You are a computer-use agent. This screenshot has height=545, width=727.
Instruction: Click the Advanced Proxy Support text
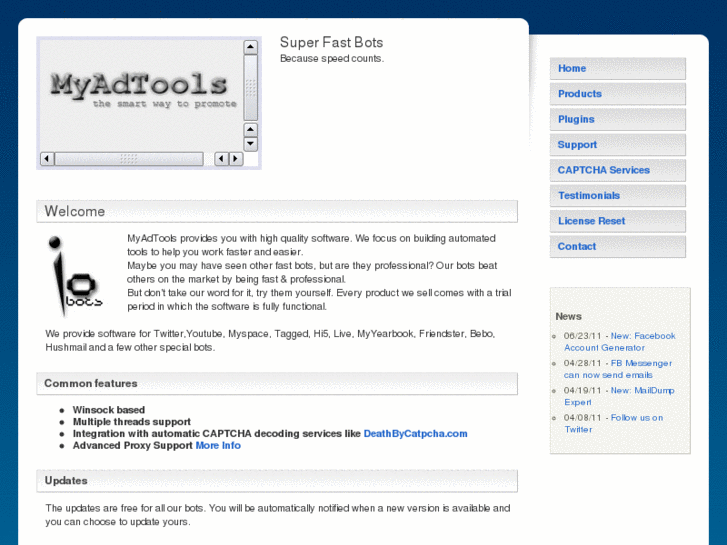(133, 446)
